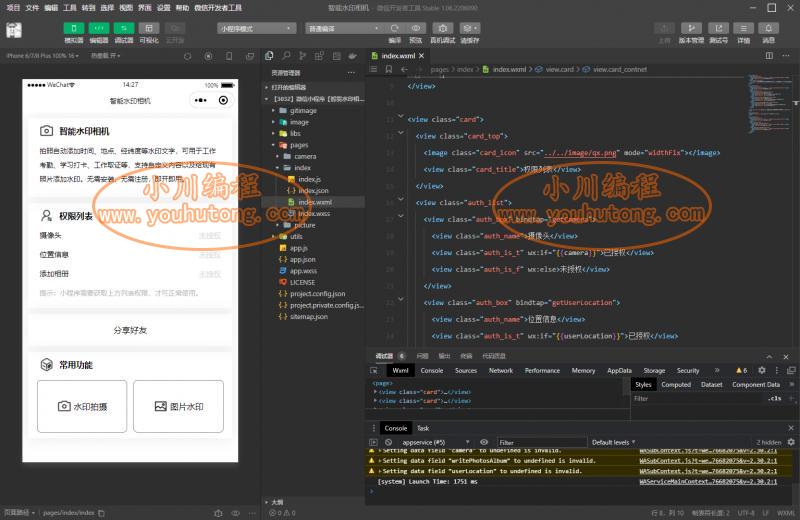
Task: Click the console Filter input field
Action: pyautogui.click(x=542, y=442)
